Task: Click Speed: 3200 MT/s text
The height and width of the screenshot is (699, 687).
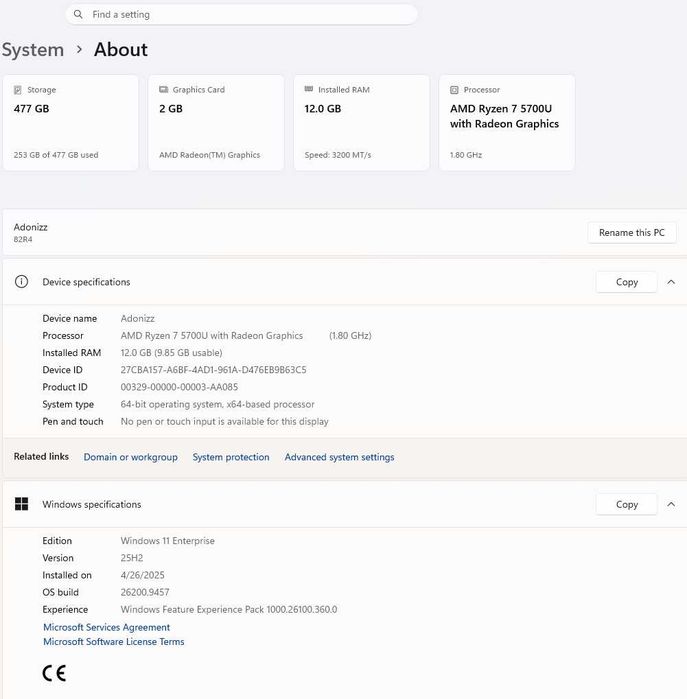Action: click(338, 155)
